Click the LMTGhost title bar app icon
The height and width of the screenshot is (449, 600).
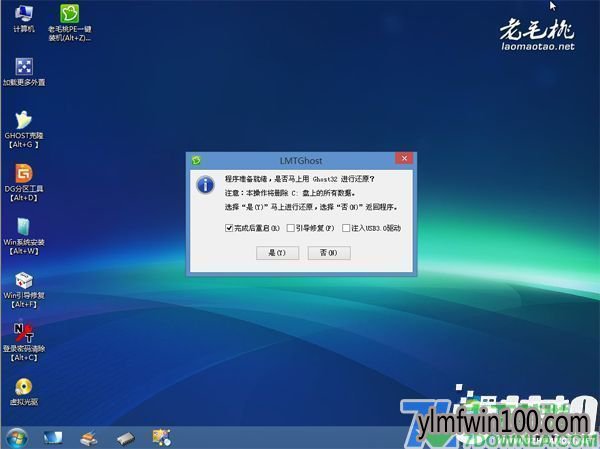tap(196, 160)
